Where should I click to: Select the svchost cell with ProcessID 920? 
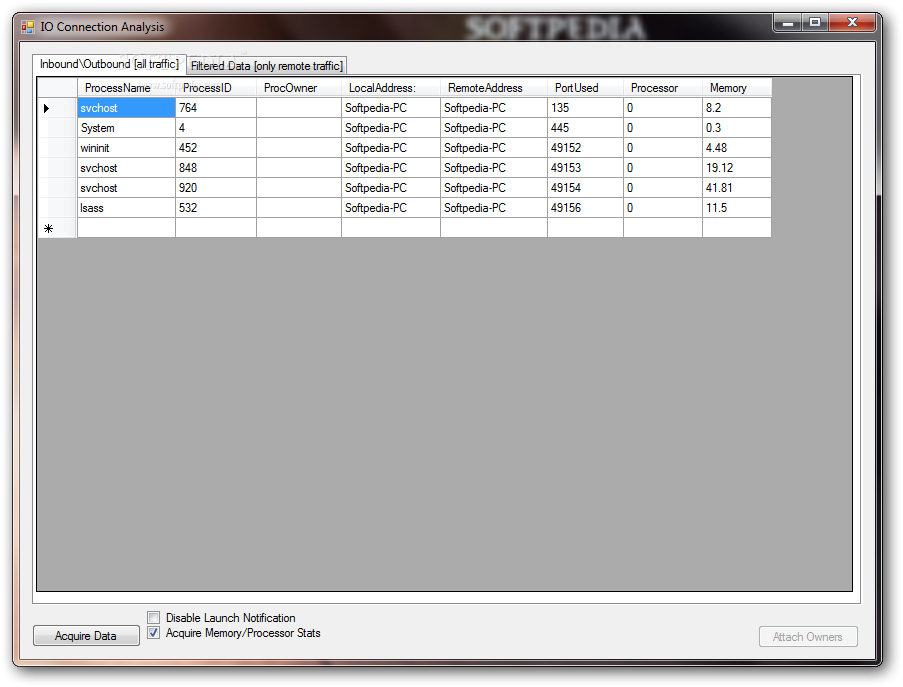126,188
